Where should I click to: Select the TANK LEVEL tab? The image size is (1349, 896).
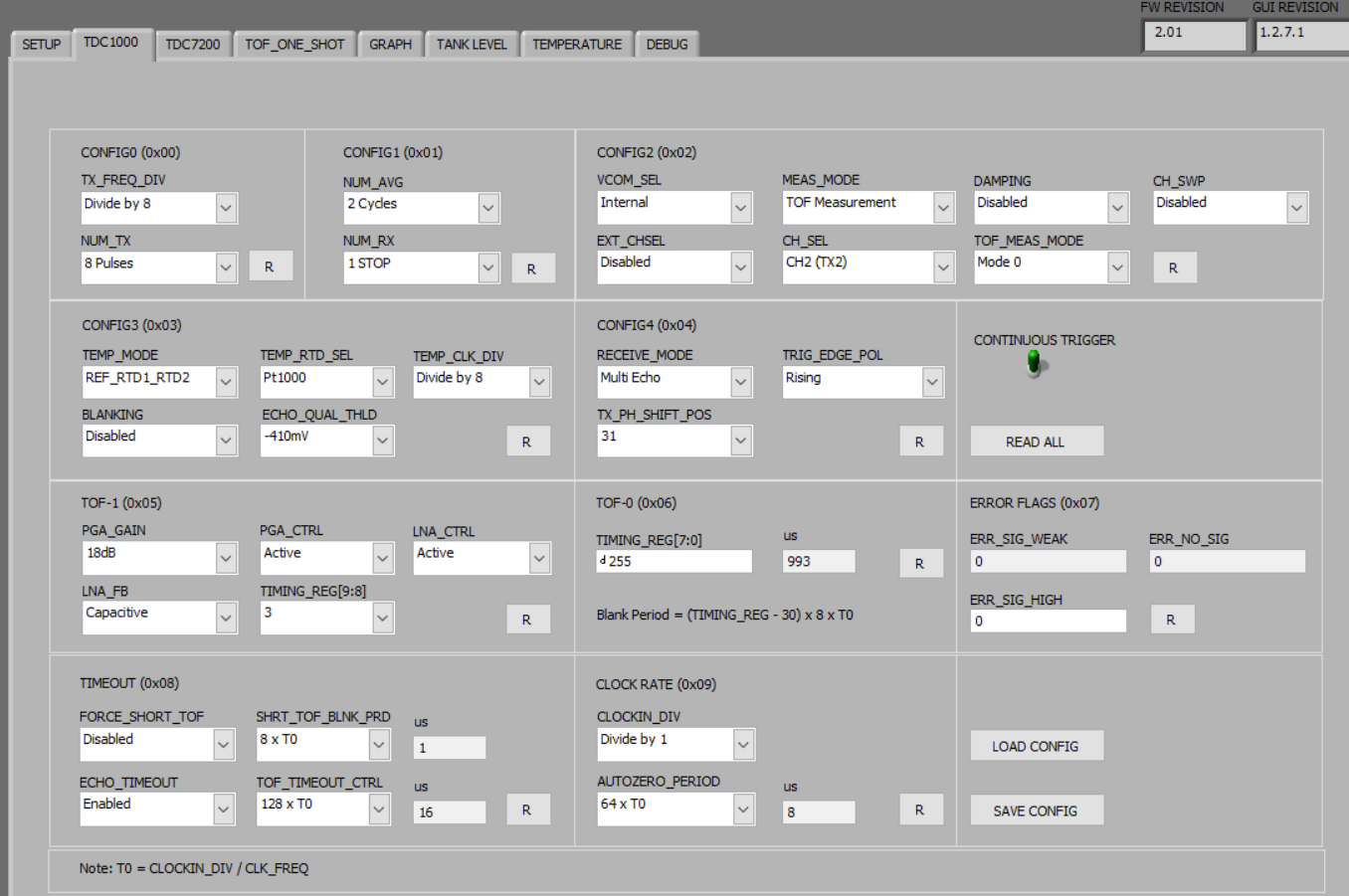pos(472,45)
